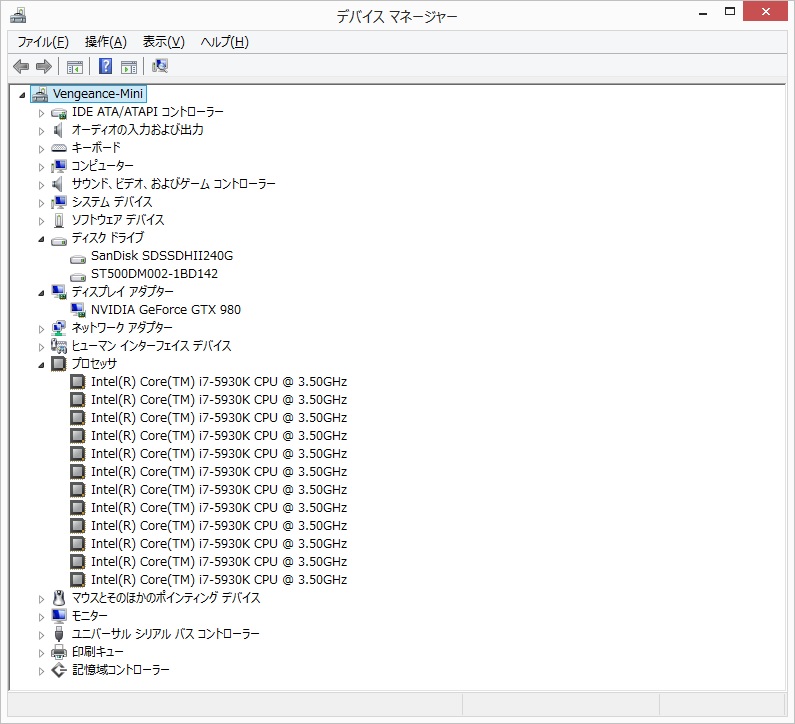Screen dimensions: 795x724
Task: Click the コンピューター category icon
Action: pos(59,166)
